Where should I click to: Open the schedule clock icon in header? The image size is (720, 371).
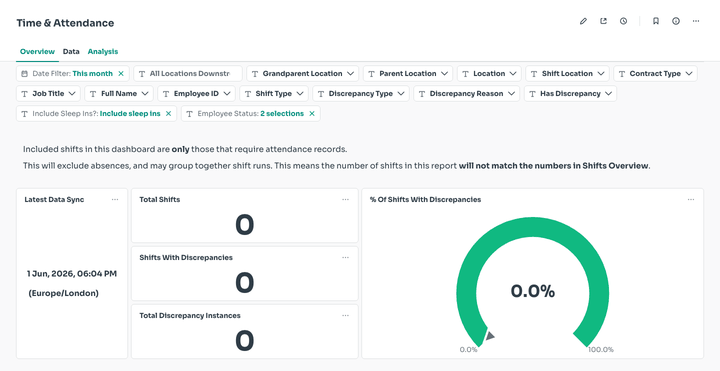(x=623, y=21)
